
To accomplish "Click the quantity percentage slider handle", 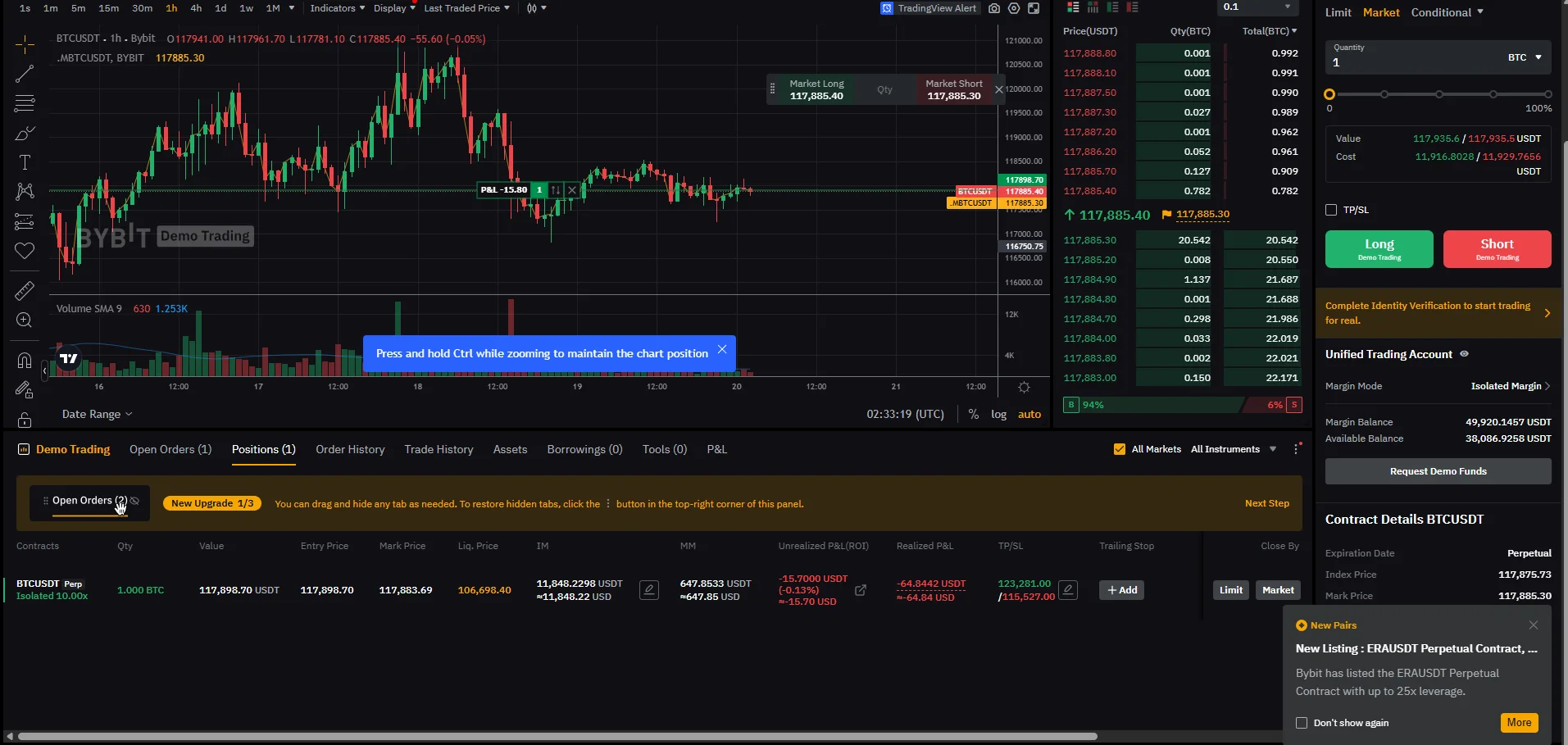I will point(1329,94).
